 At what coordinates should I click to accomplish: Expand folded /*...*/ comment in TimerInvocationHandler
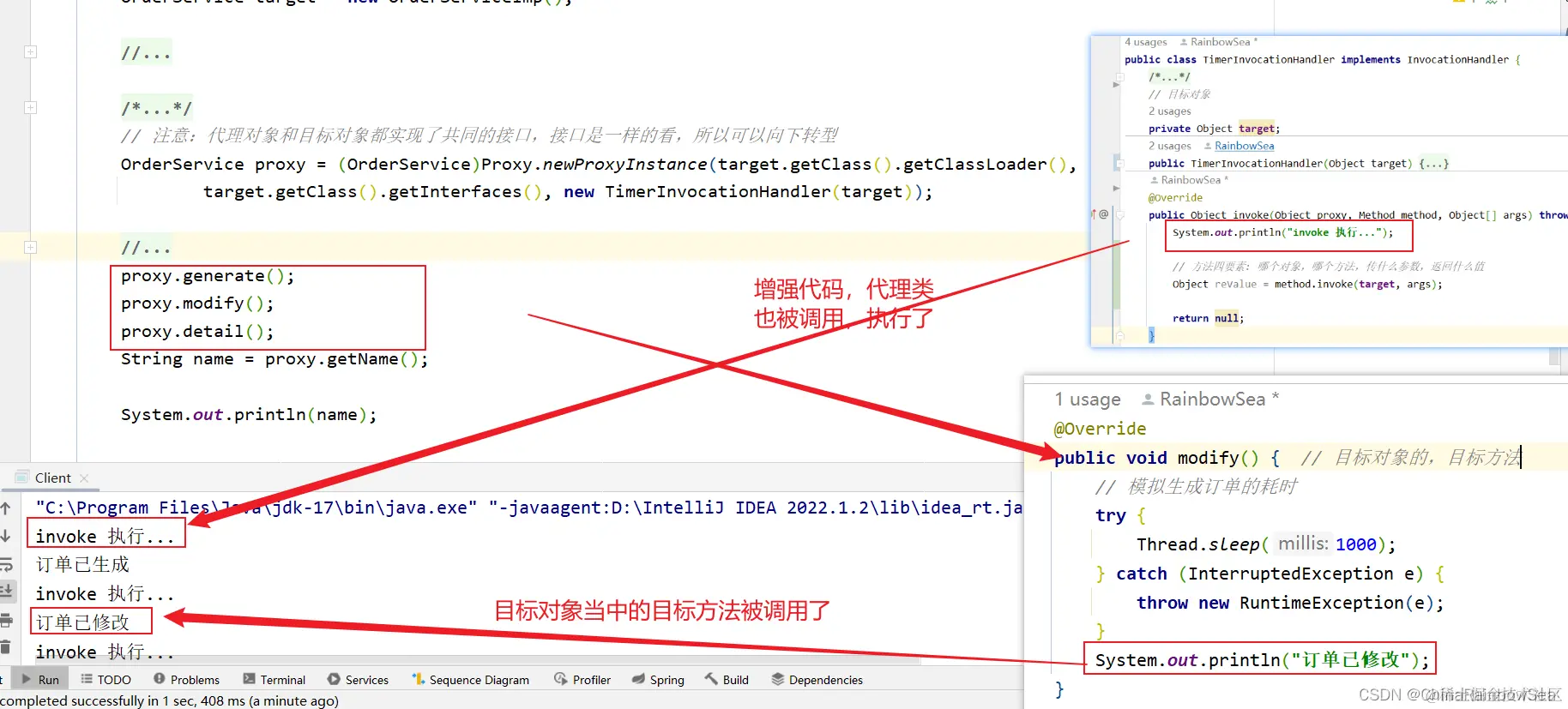(1169, 76)
